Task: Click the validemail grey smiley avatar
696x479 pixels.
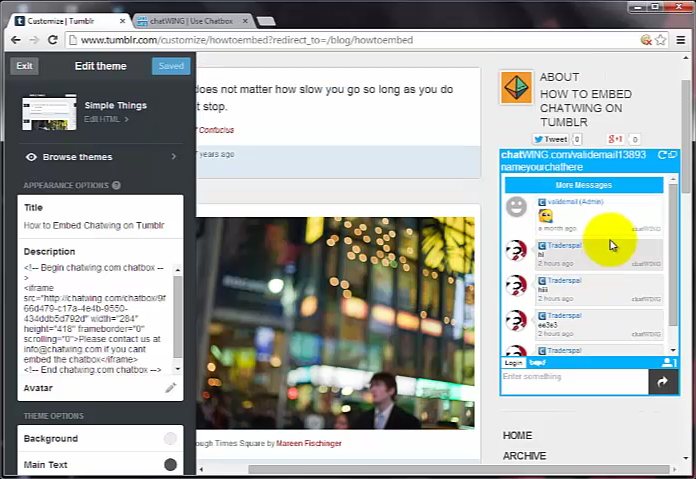Action: tap(517, 207)
